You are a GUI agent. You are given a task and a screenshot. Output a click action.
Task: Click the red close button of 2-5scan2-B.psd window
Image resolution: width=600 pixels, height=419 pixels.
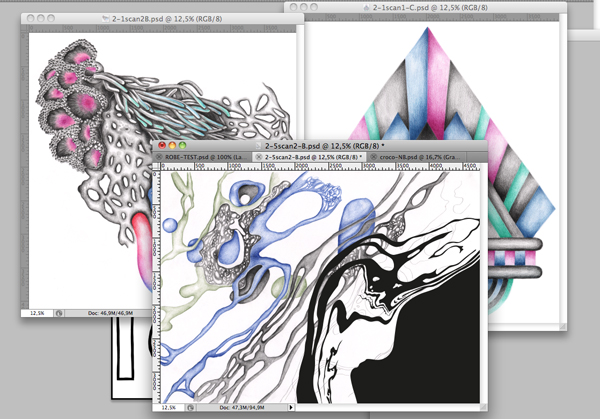[x=162, y=145]
